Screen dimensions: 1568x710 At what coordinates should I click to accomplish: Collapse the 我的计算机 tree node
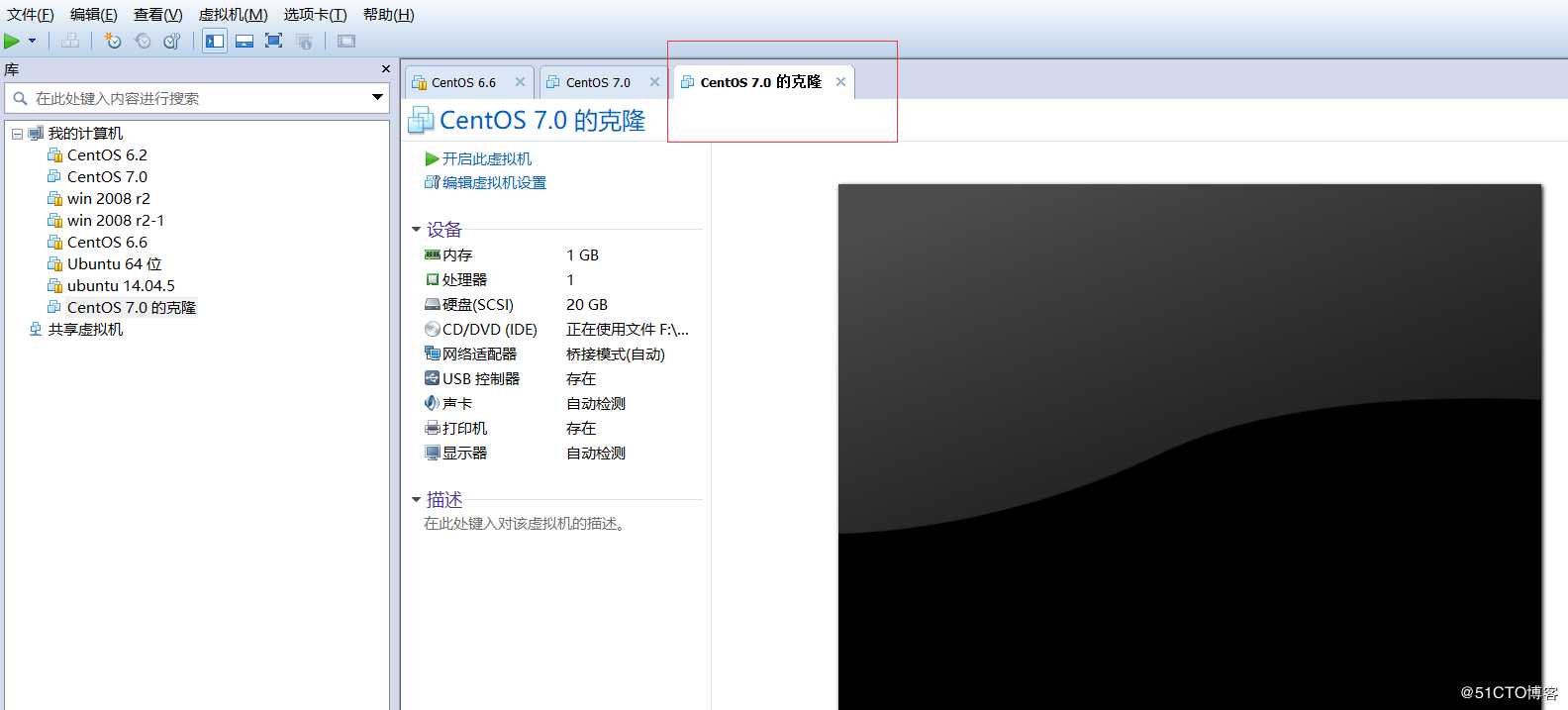tap(17, 134)
